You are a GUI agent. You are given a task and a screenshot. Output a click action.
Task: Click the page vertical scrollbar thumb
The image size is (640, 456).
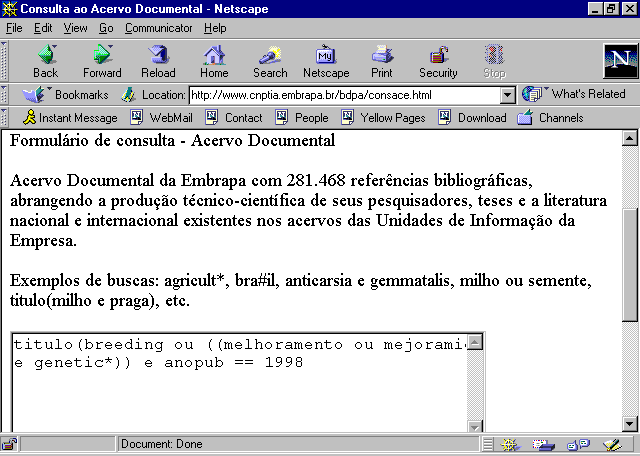tap(630, 265)
